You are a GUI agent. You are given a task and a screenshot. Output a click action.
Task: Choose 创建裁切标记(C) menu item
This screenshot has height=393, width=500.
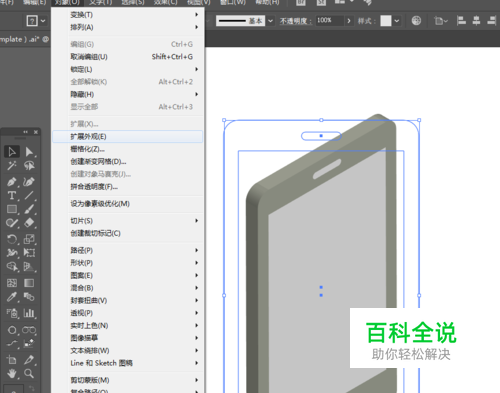(128, 233)
